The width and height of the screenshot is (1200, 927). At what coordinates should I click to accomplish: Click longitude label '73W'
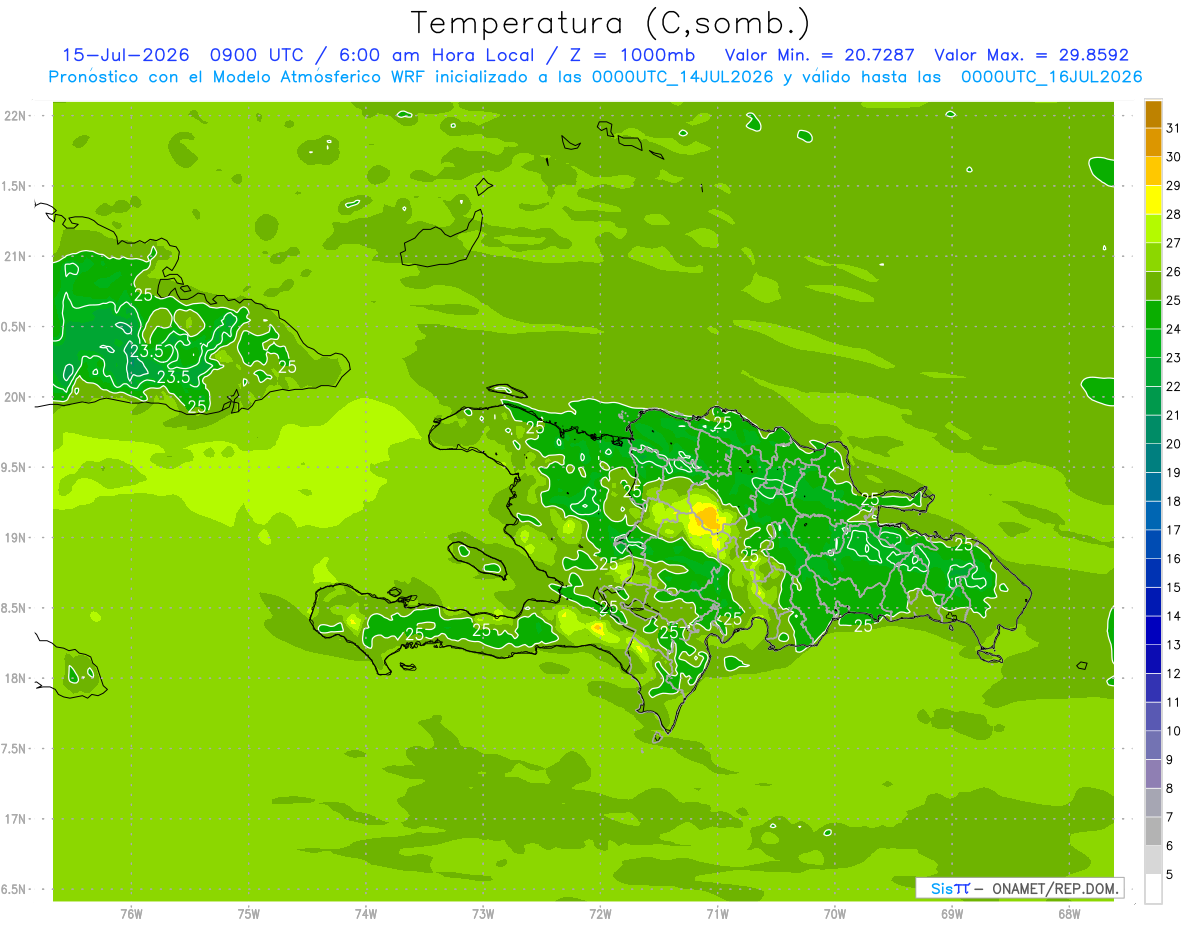pos(483,915)
